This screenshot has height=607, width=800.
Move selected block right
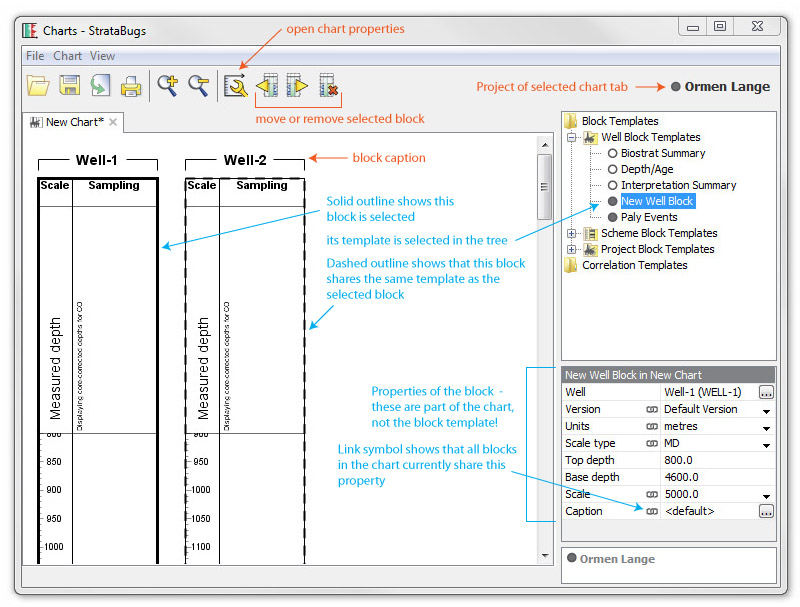(x=297, y=85)
